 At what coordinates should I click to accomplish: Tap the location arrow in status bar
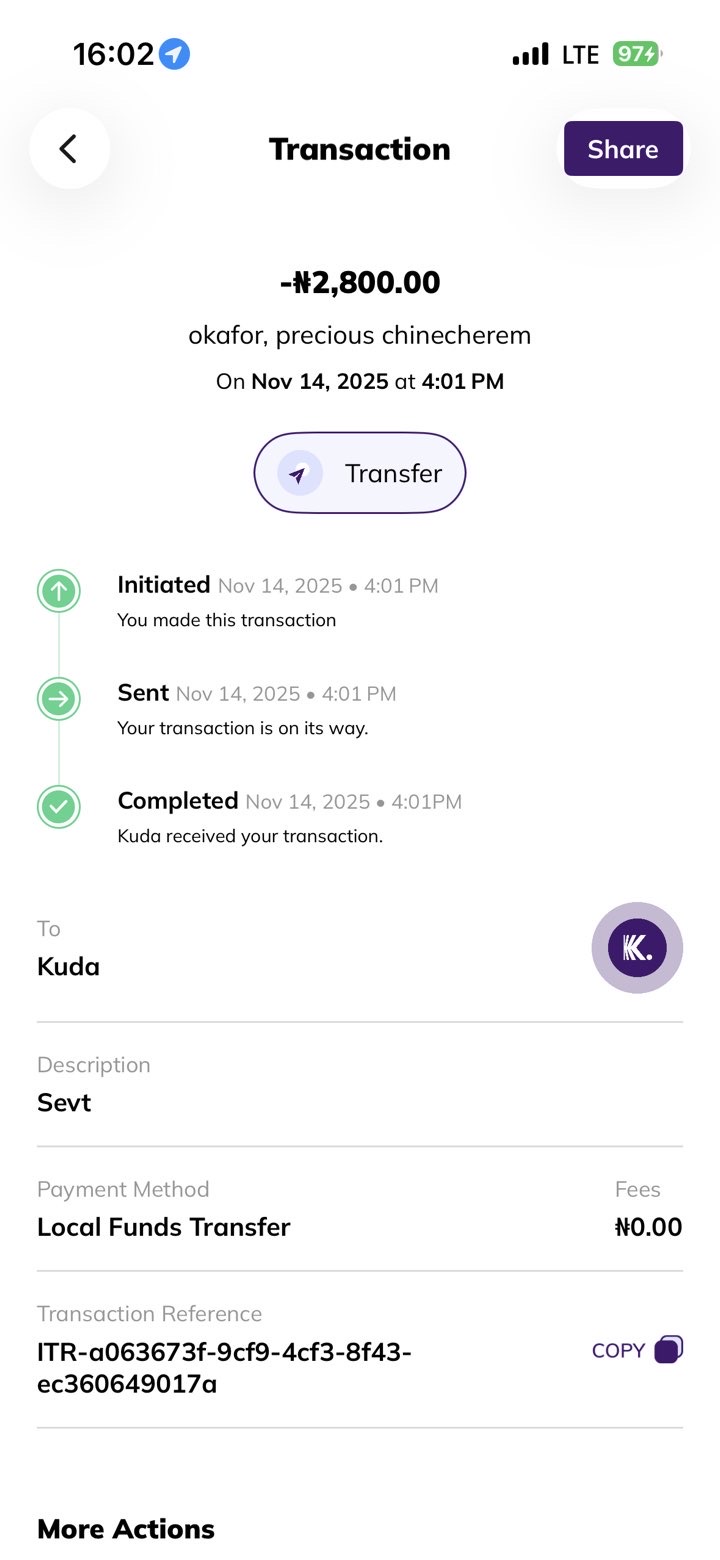(174, 54)
